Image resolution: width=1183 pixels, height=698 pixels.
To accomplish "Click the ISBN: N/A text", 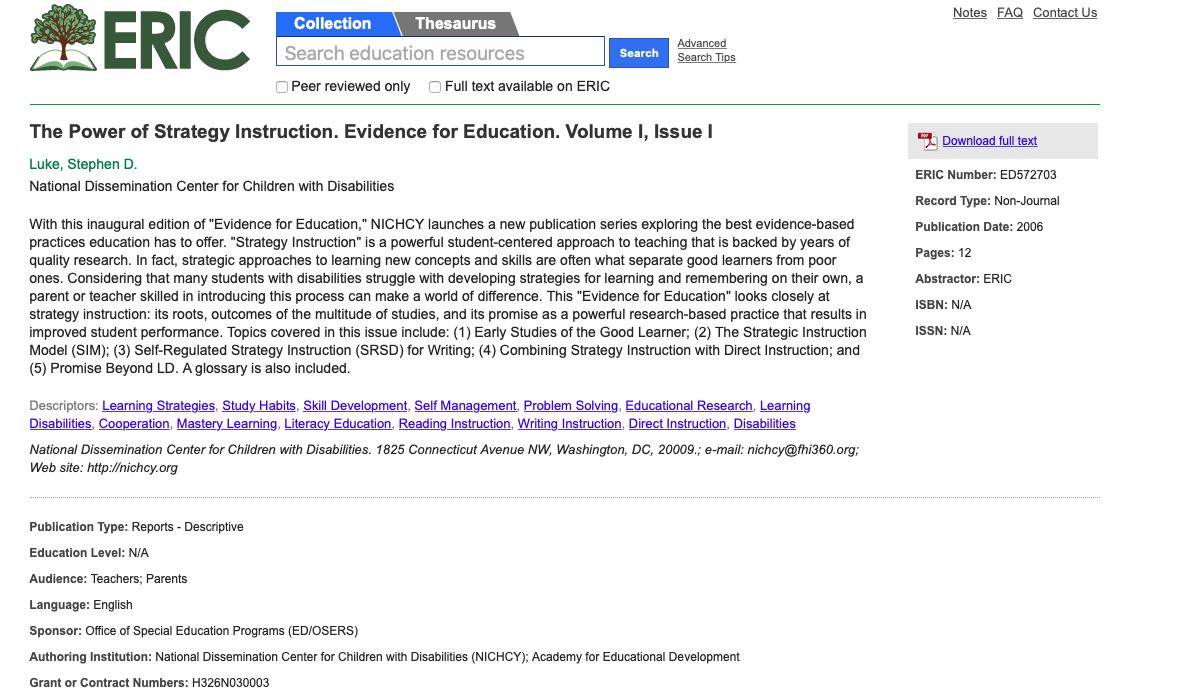I will [943, 305].
